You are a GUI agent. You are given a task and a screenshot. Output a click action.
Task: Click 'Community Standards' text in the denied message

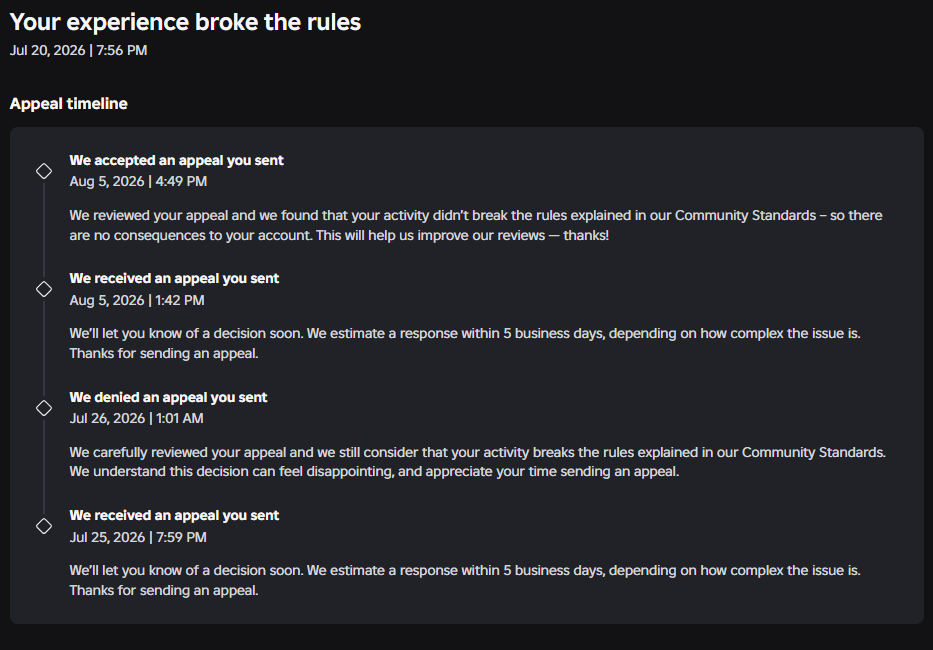pos(813,452)
